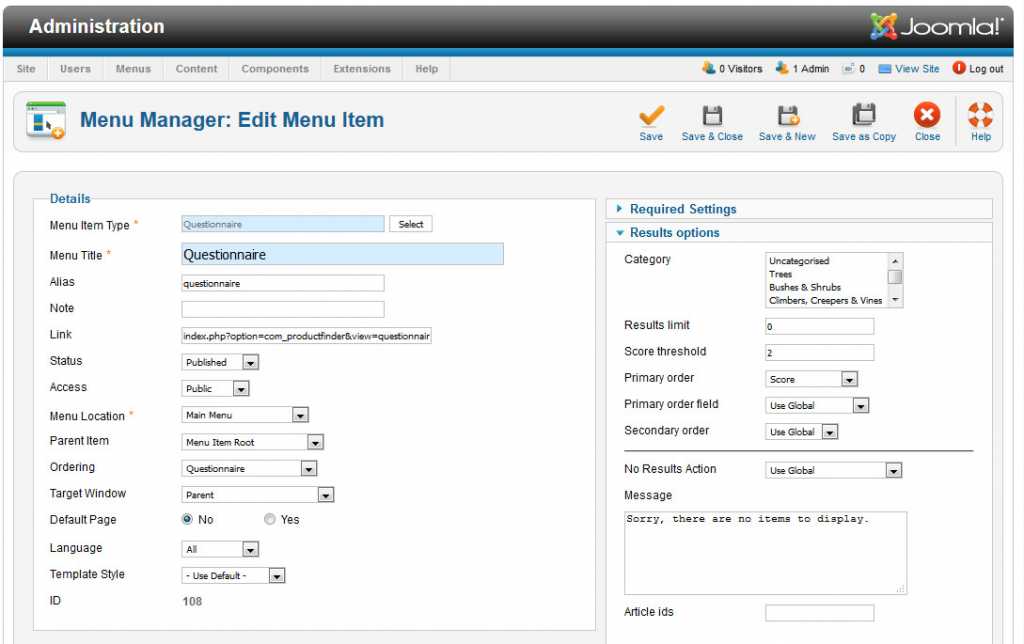Open the Content menu
1024x644 pixels.
coord(197,69)
